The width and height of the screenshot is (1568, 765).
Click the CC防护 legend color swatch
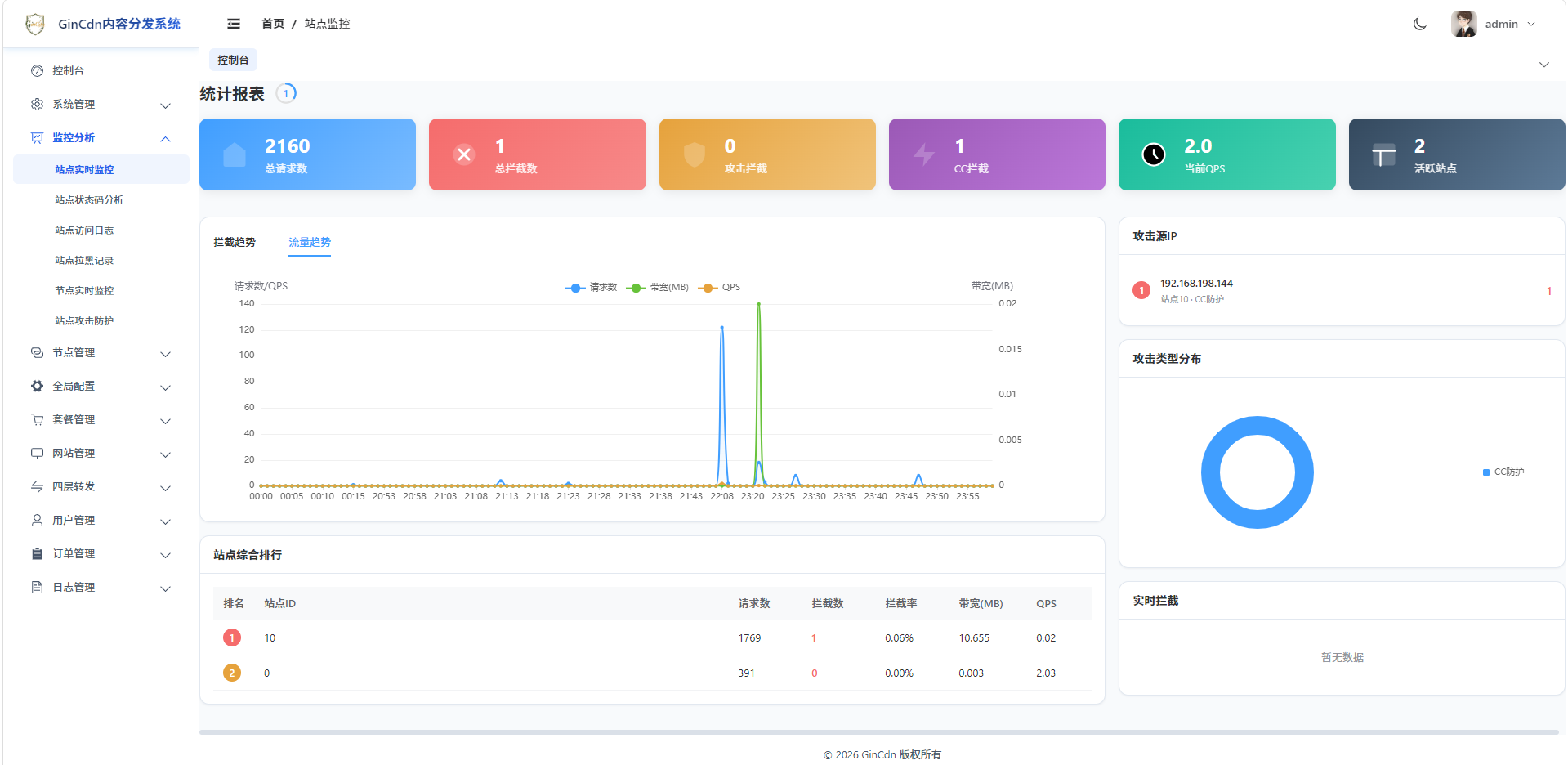point(1486,472)
